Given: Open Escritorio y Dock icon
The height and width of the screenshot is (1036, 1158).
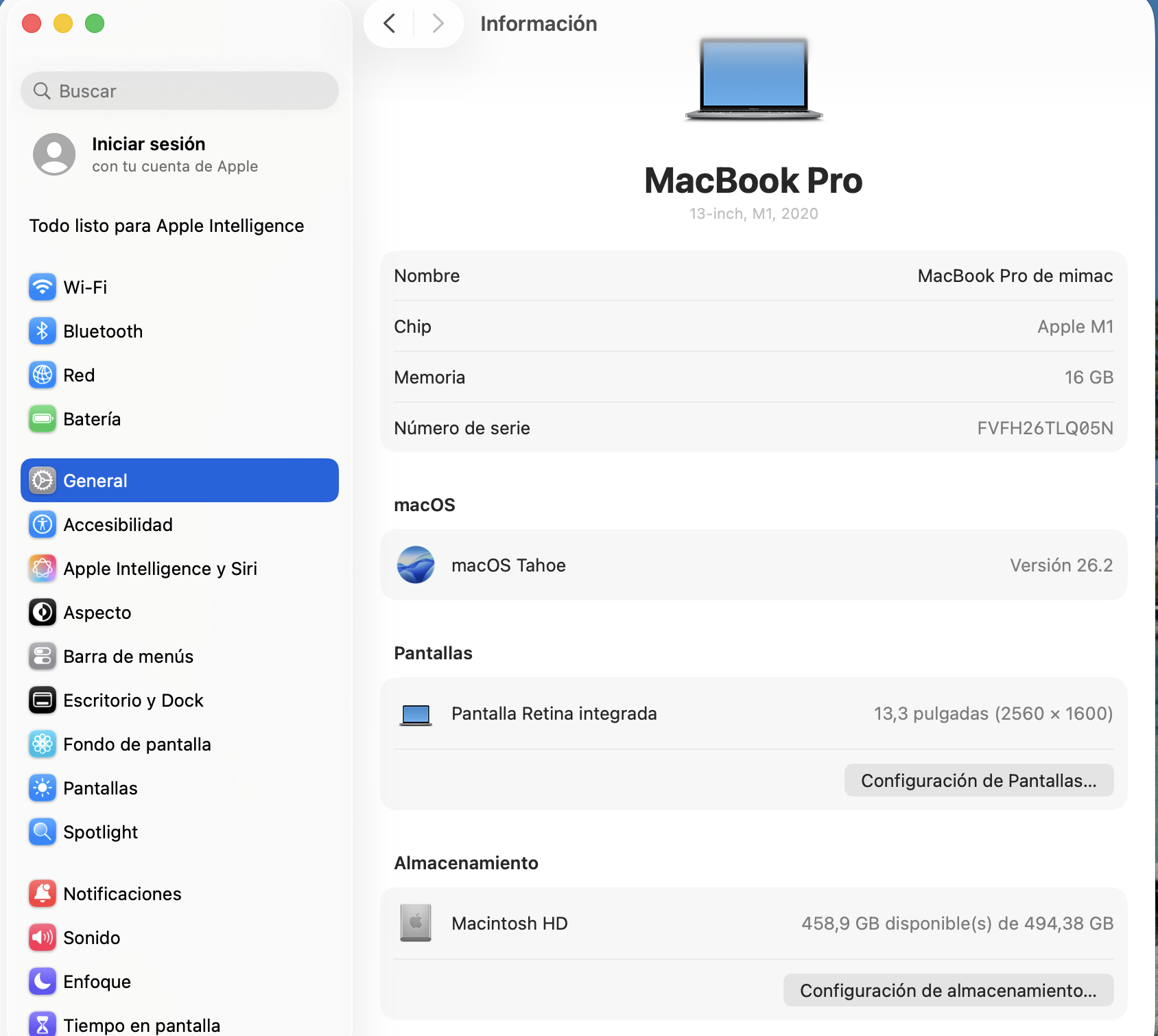Looking at the screenshot, I should 43,700.
